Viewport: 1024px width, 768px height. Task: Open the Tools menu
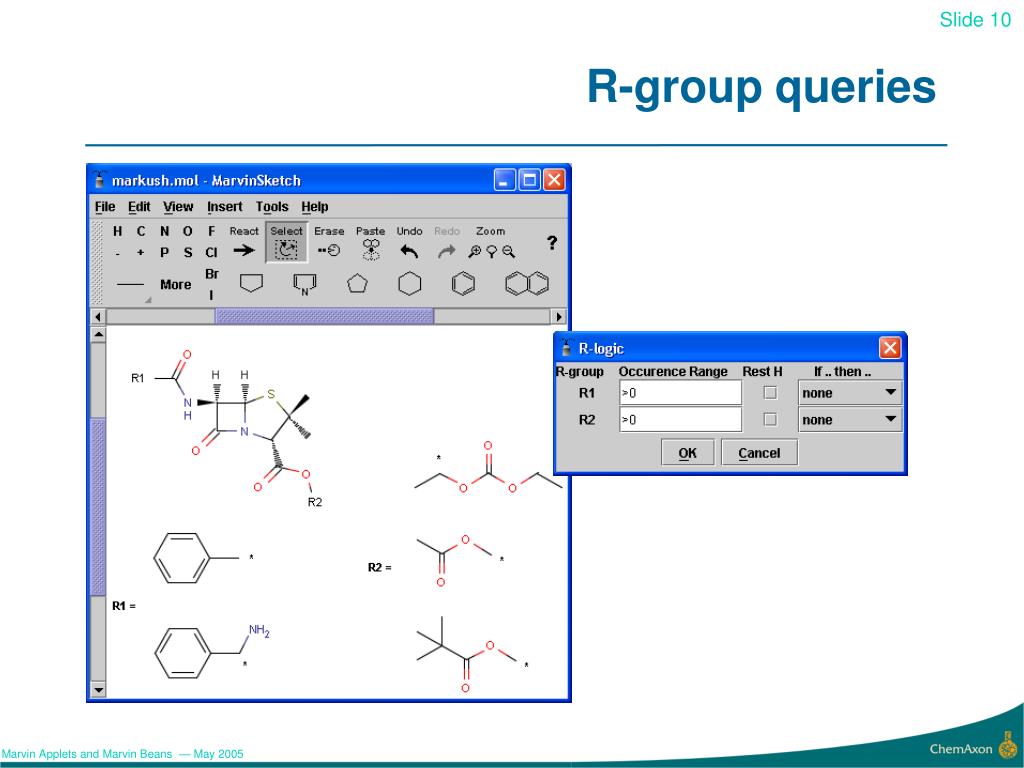[272, 207]
